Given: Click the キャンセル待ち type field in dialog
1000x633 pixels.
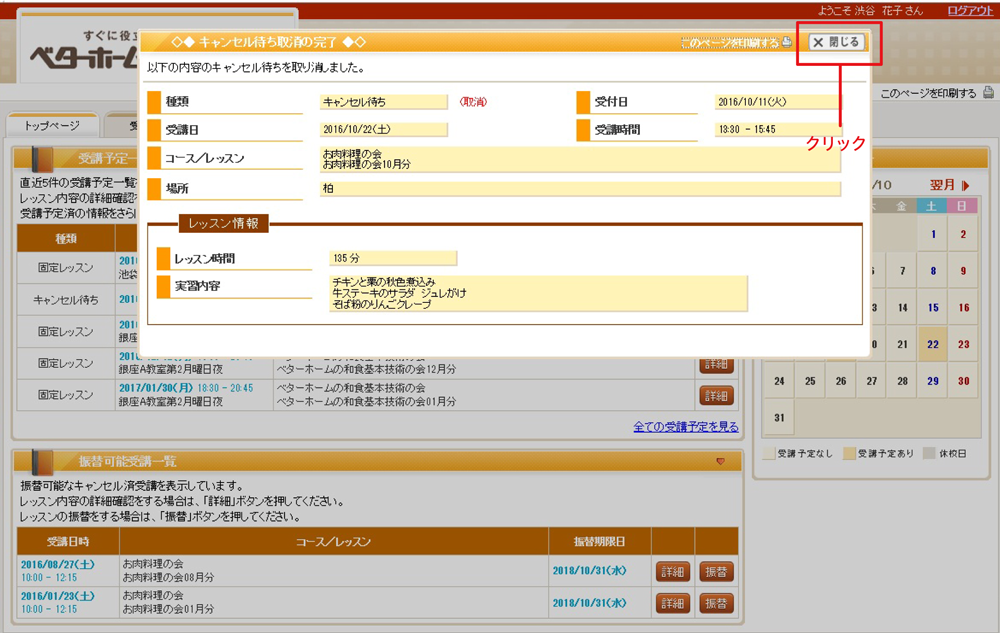Looking at the screenshot, I should (x=384, y=102).
